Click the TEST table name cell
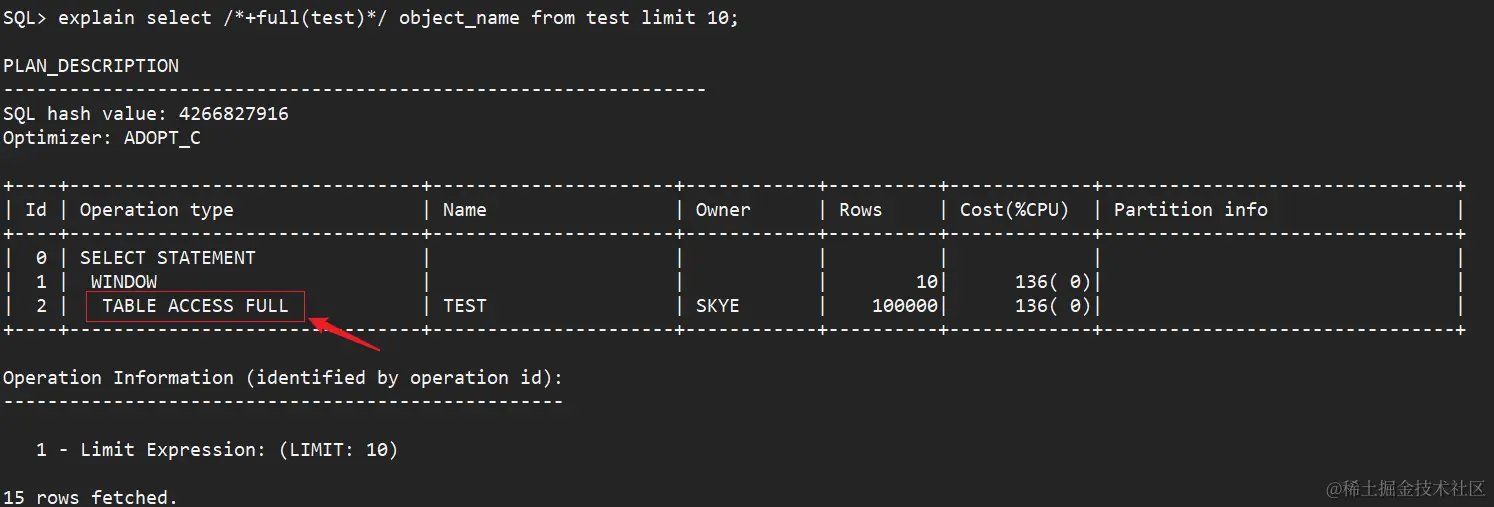The height and width of the screenshot is (507, 1494). (x=464, y=306)
